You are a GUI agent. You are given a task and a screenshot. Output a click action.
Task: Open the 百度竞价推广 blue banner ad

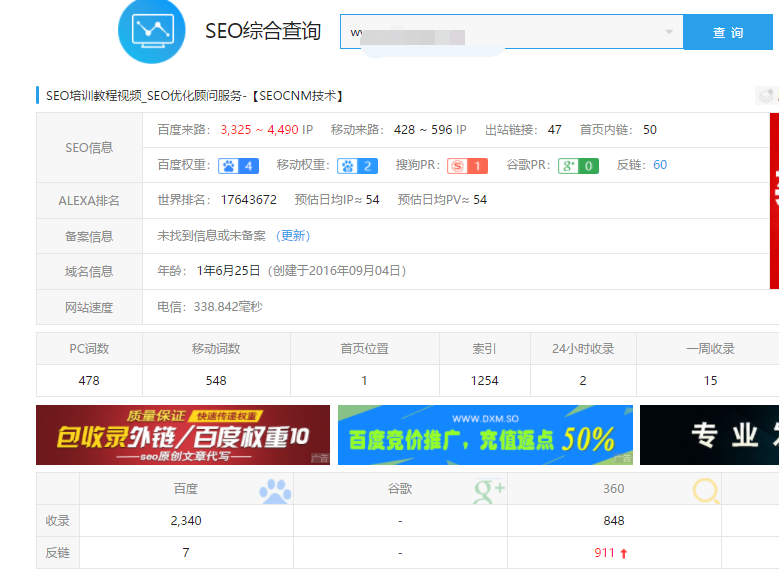pyautogui.click(x=485, y=435)
